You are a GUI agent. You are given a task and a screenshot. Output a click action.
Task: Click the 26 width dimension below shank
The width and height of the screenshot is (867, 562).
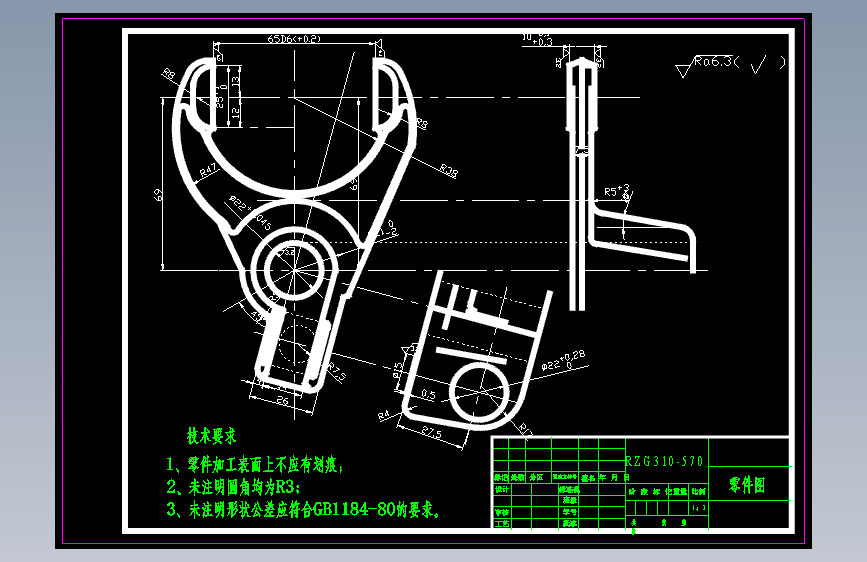click(x=283, y=400)
